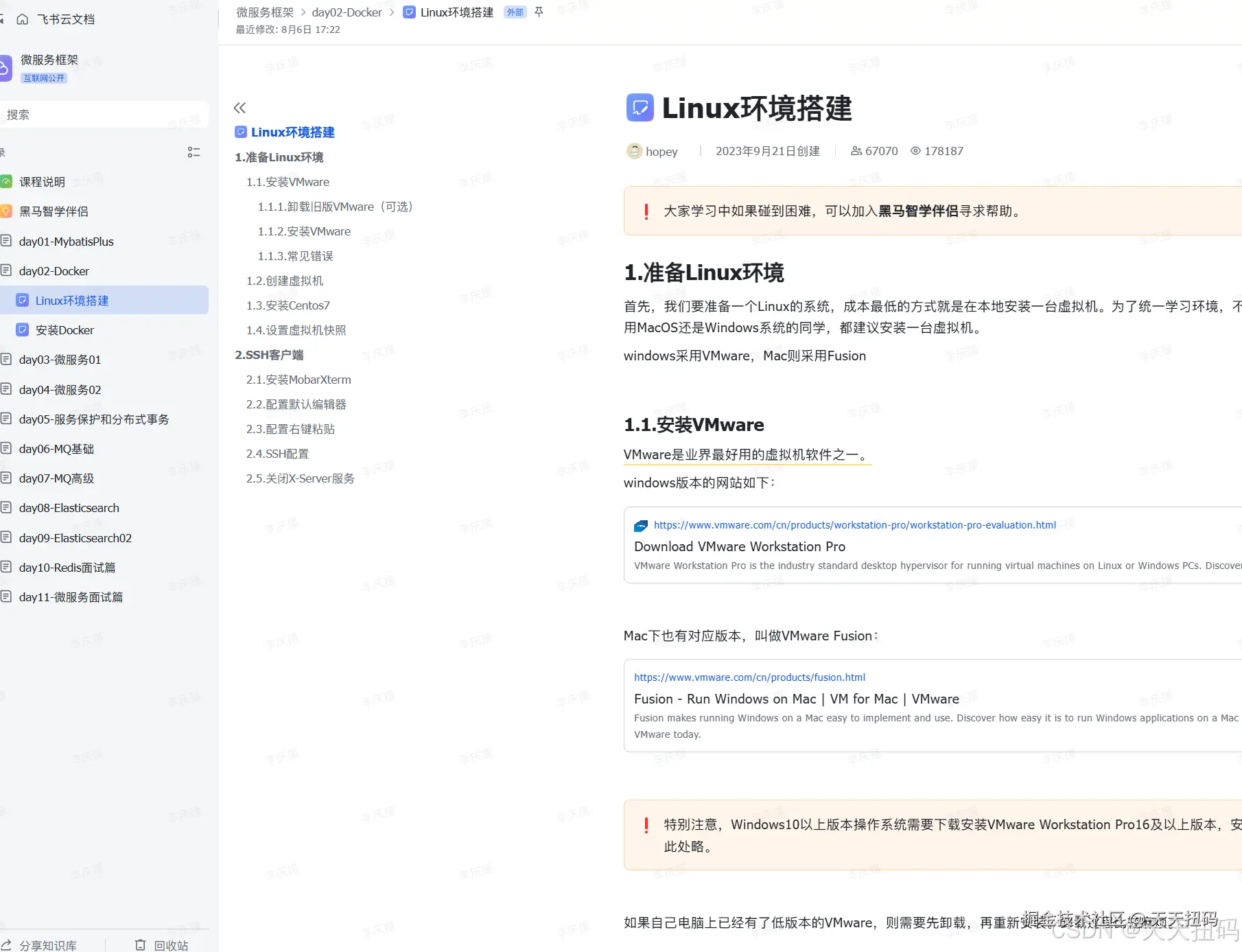Open day07-MQ高级 in the sidebar
Image resolution: width=1242 pixels, height=952 pixels.
[x=56, y=478]
